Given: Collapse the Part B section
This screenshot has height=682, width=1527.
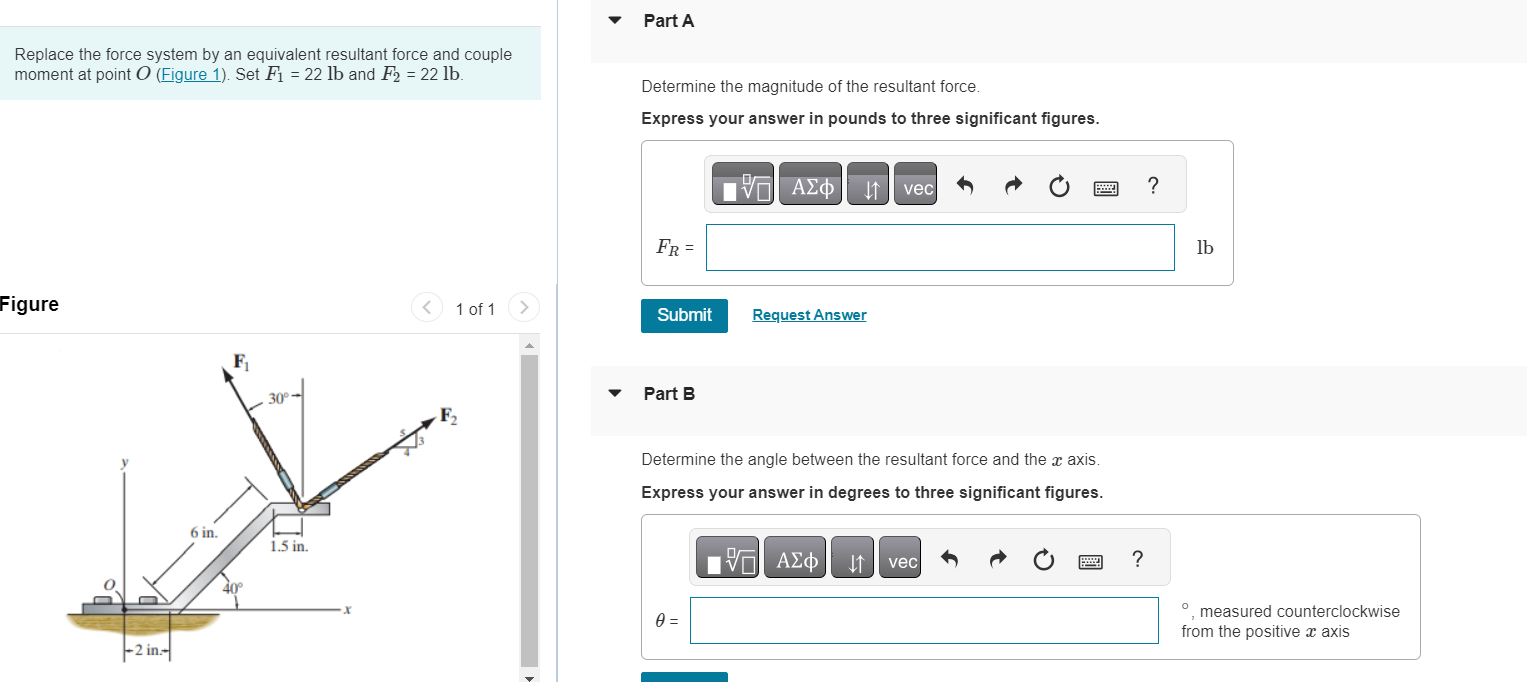Looking at the screenshot, I should (613, 393).
